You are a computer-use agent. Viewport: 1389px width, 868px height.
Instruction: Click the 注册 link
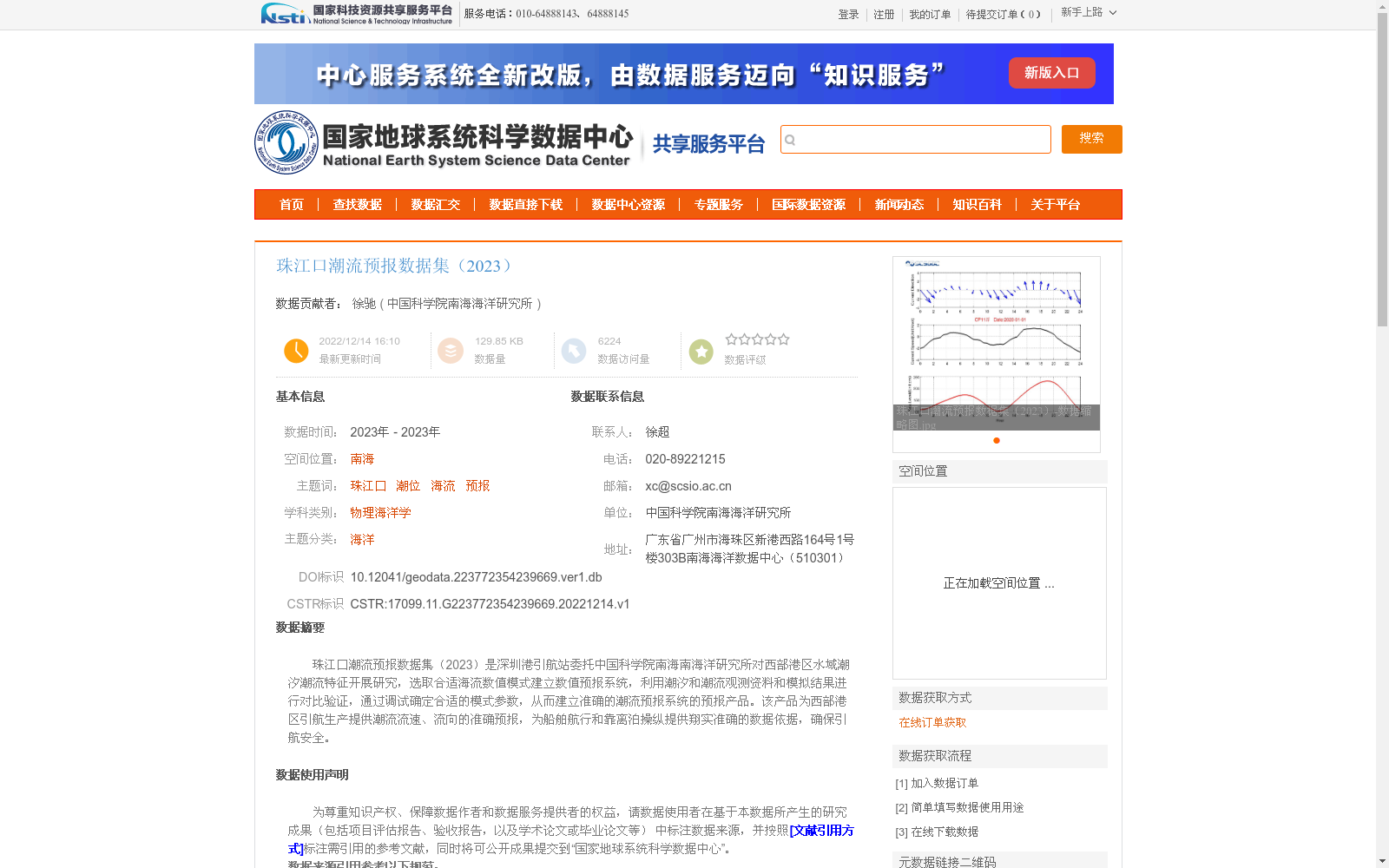884,15
